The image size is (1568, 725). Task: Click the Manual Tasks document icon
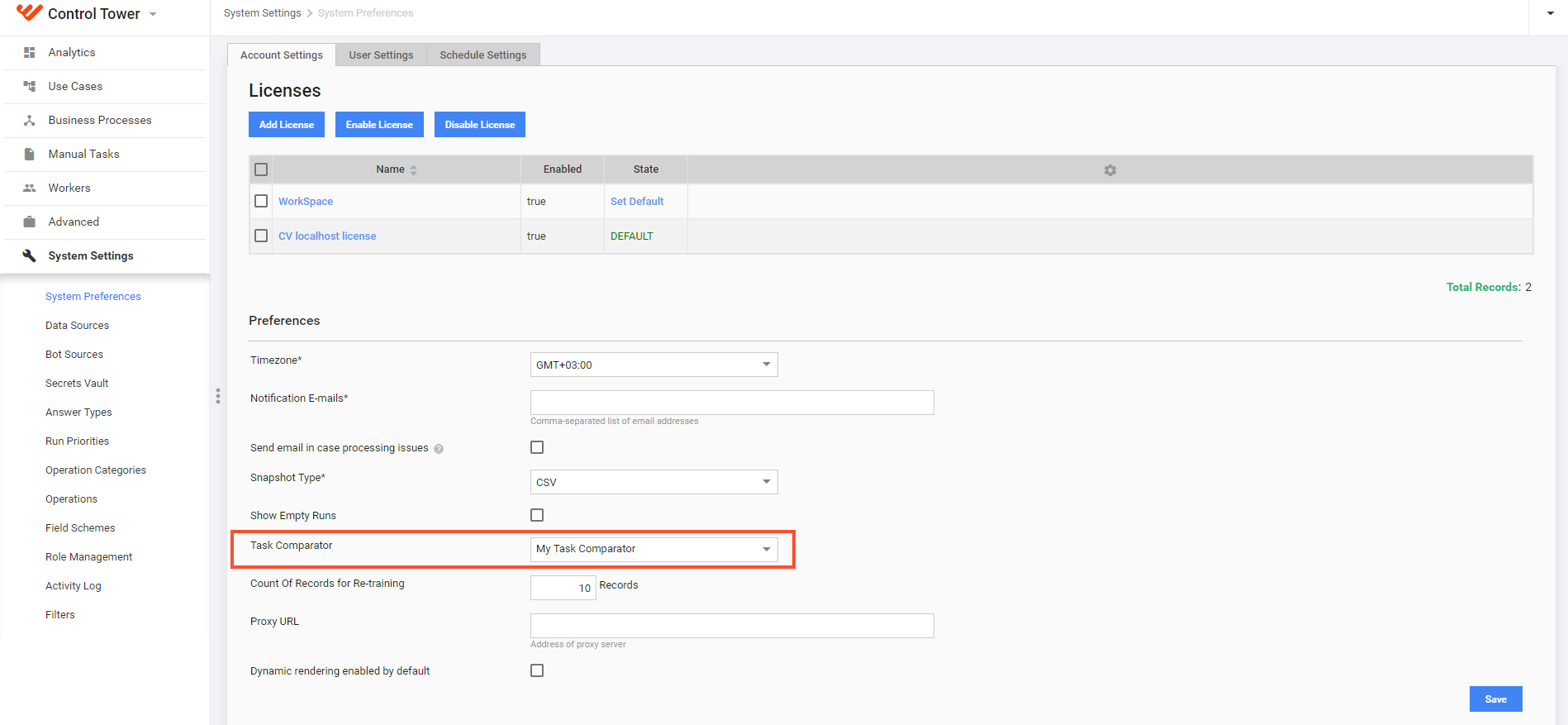pyautogui.click(x=30, y=154)
